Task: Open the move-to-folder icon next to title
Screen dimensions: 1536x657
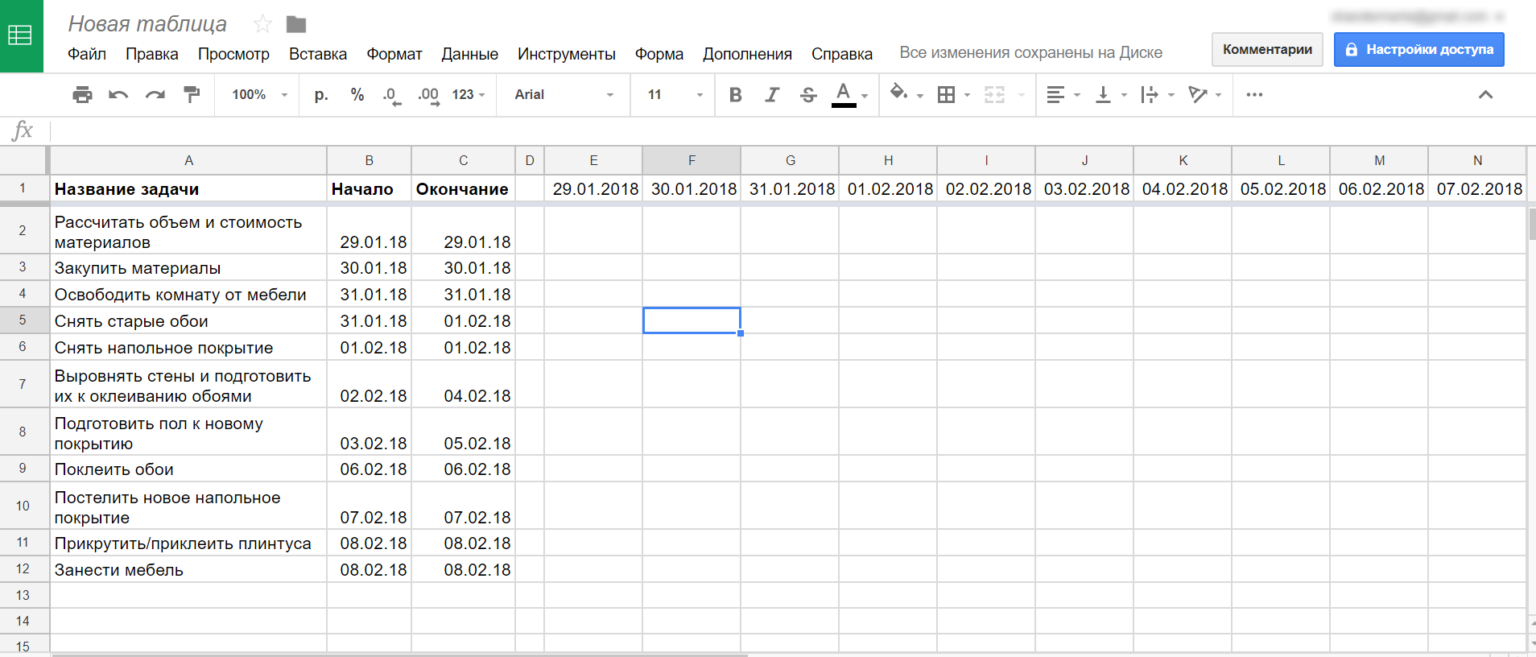Action: [296, 24]
